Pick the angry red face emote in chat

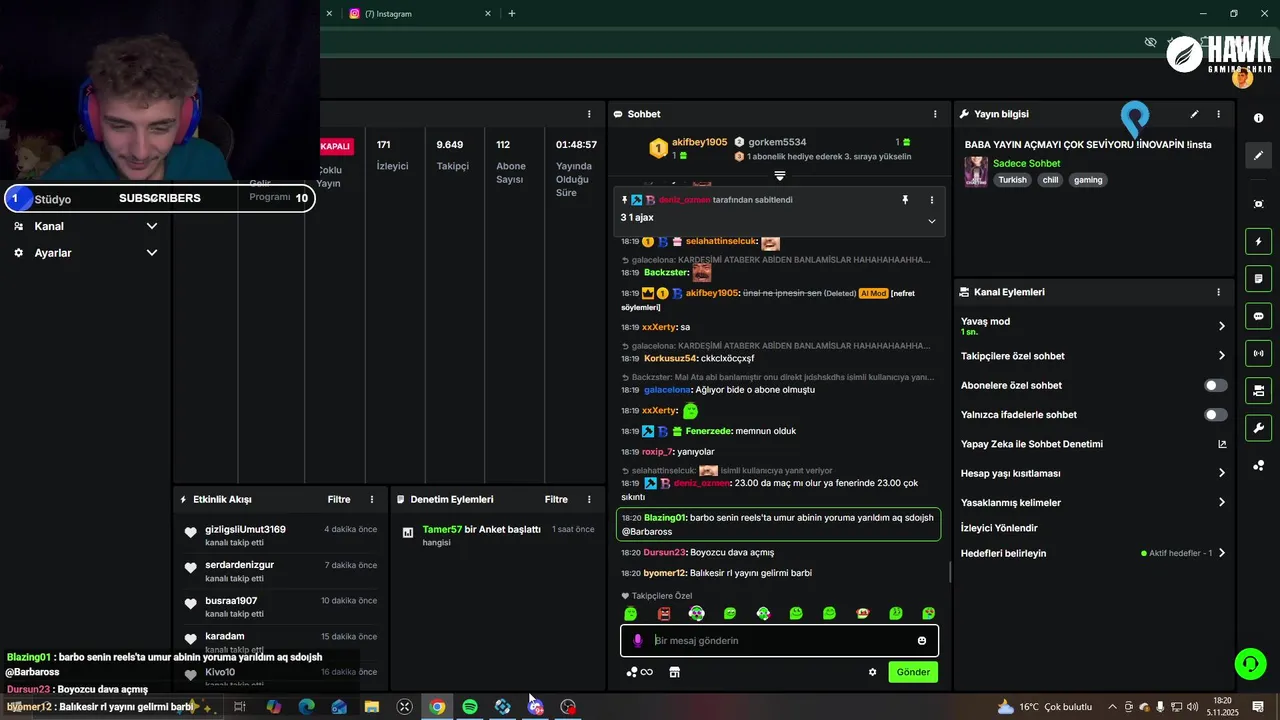click(x=664, y=613)
